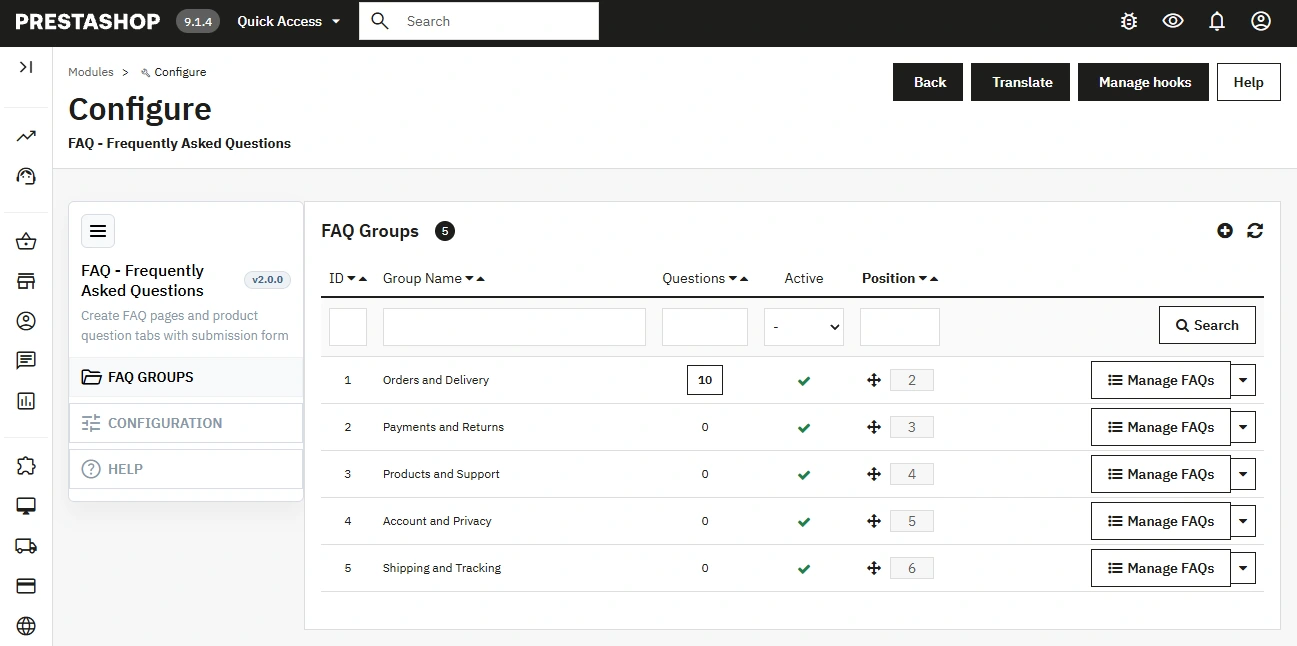Click drag handle for Products and Support
The width and height of the screenshot is (1297, 646).
[x=873, y=474]
